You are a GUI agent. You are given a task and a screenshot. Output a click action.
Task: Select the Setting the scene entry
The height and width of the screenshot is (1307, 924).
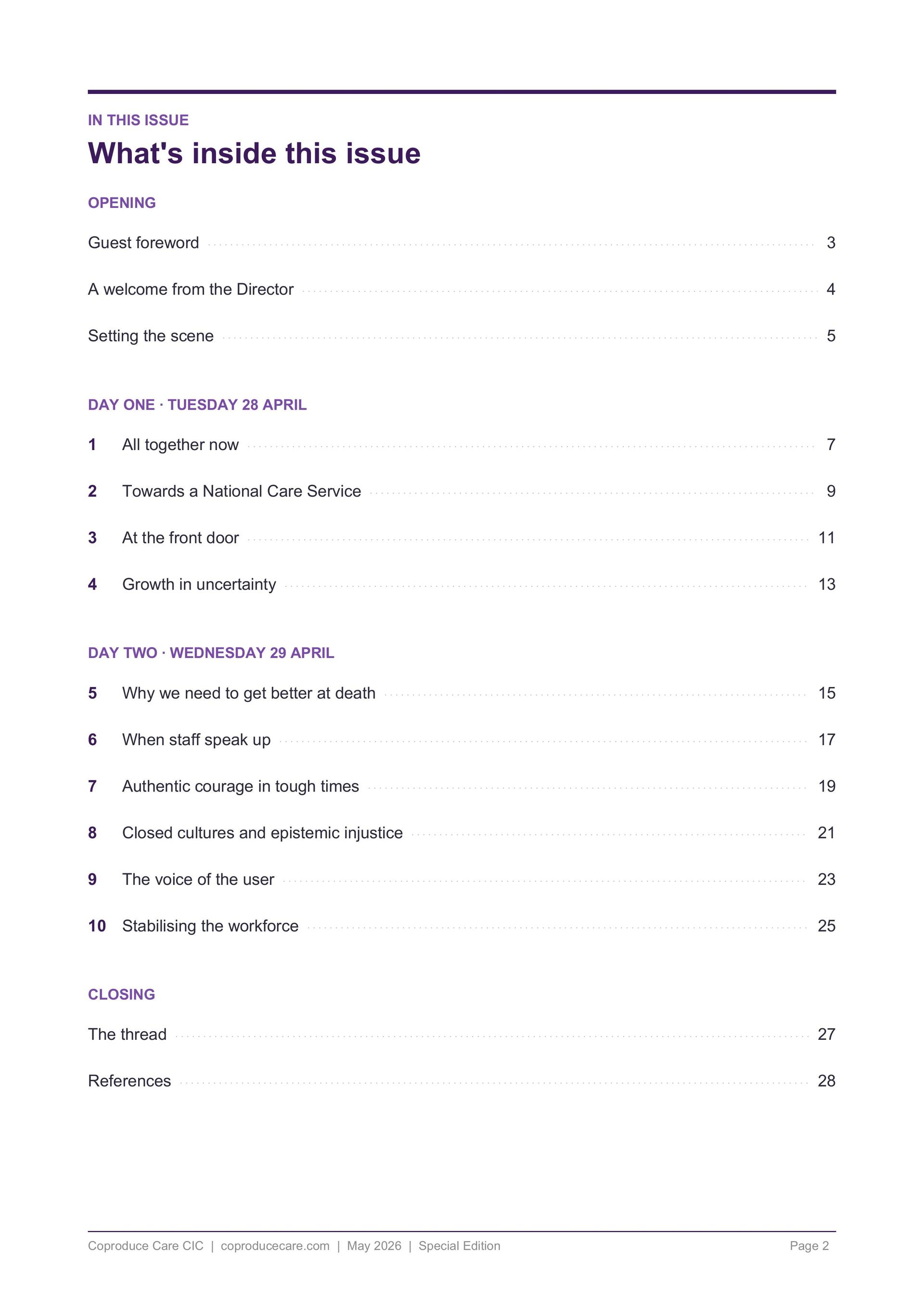click(x=462, y=336)
